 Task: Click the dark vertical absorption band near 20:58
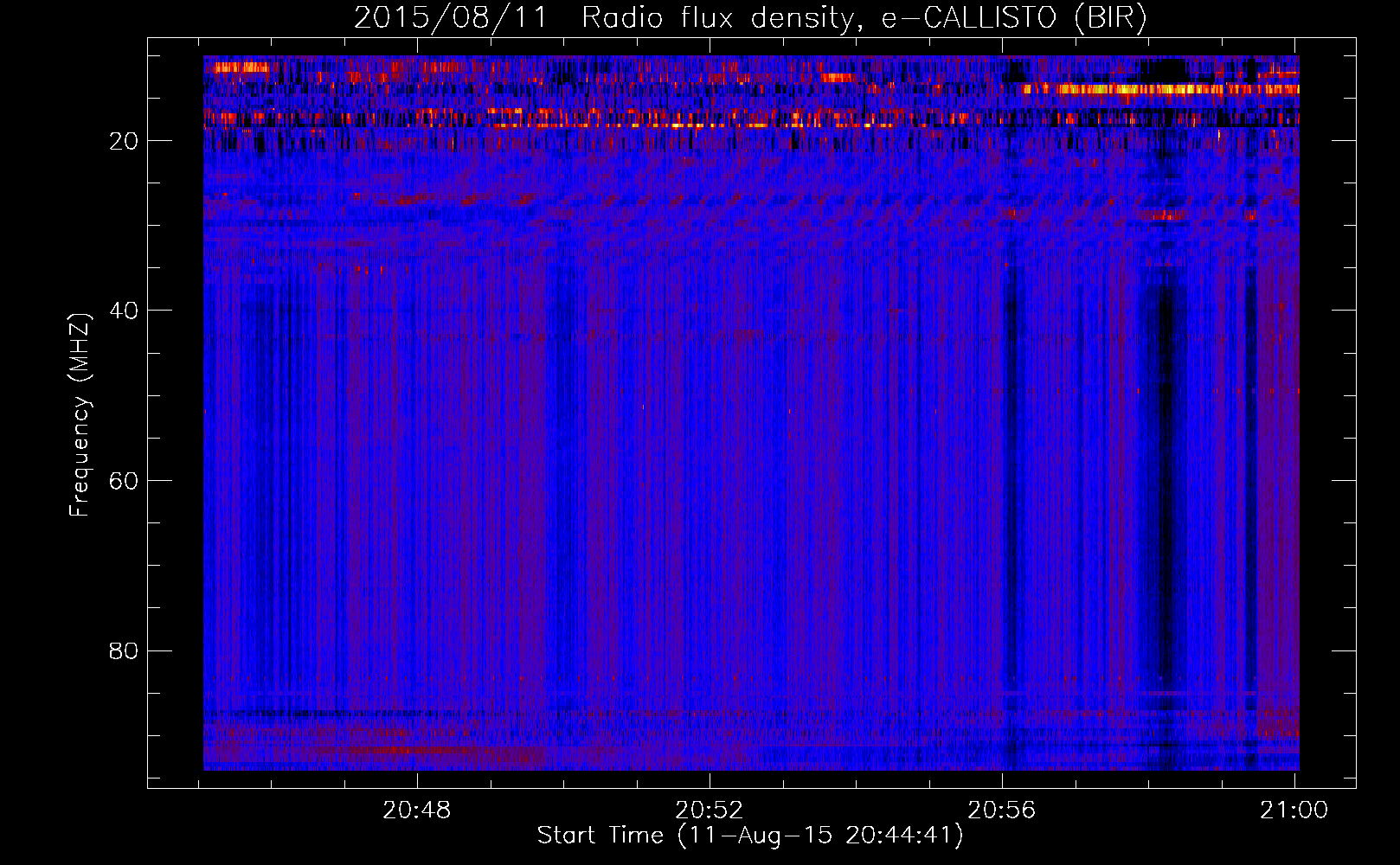point(1166,484)
